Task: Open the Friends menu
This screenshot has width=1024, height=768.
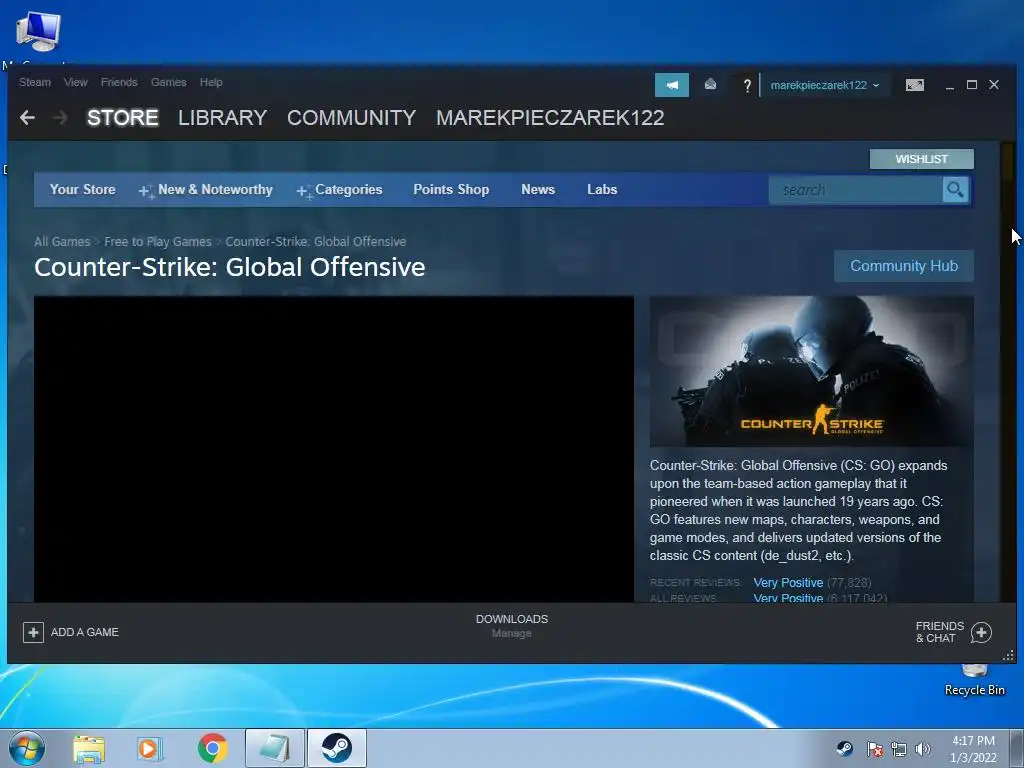Action: click(x=119, y=82)
